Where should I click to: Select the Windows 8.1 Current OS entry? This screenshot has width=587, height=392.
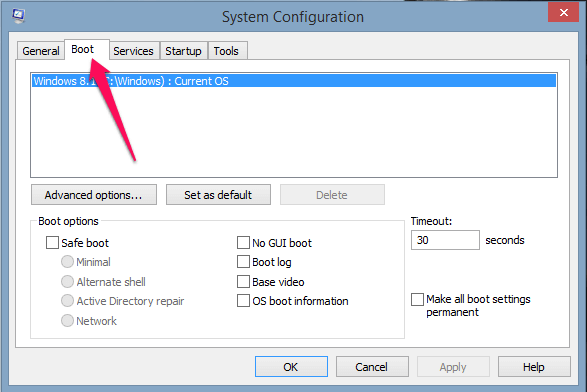[x=294, y=81]
